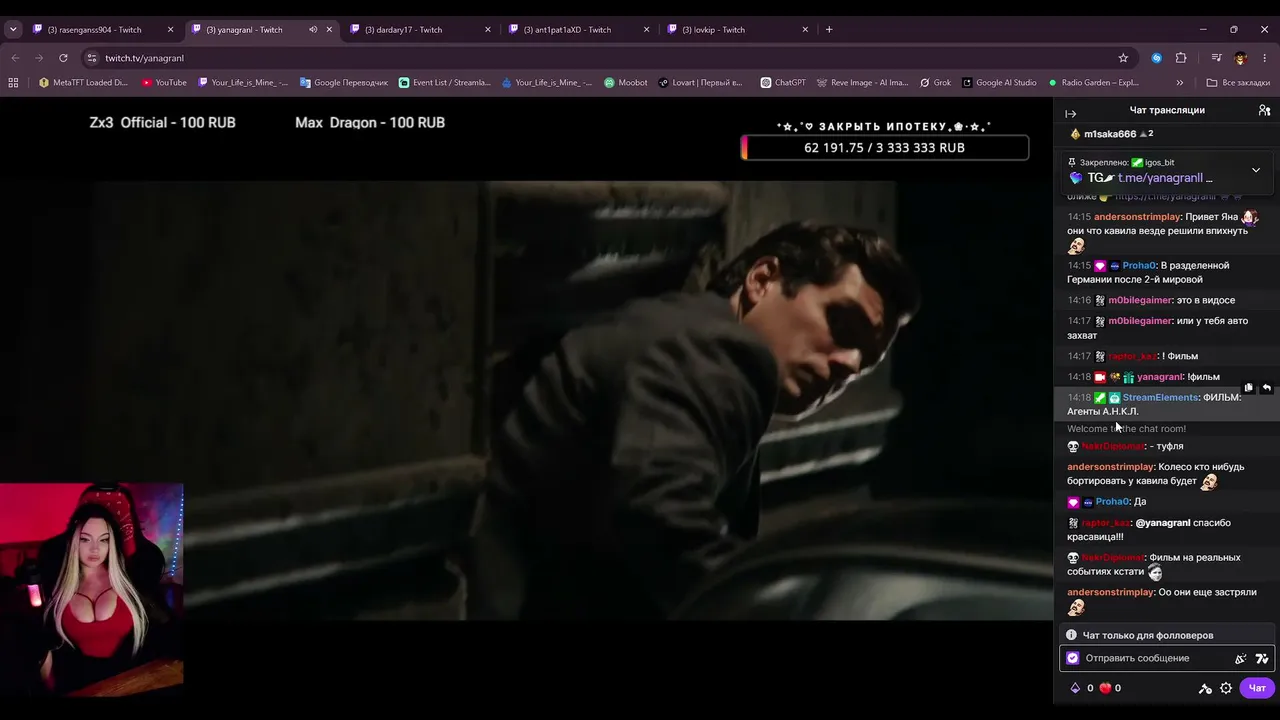Open Lovart bookmark
The width and height of the screenshot is (1280, 720).
(x=700, y=83)
